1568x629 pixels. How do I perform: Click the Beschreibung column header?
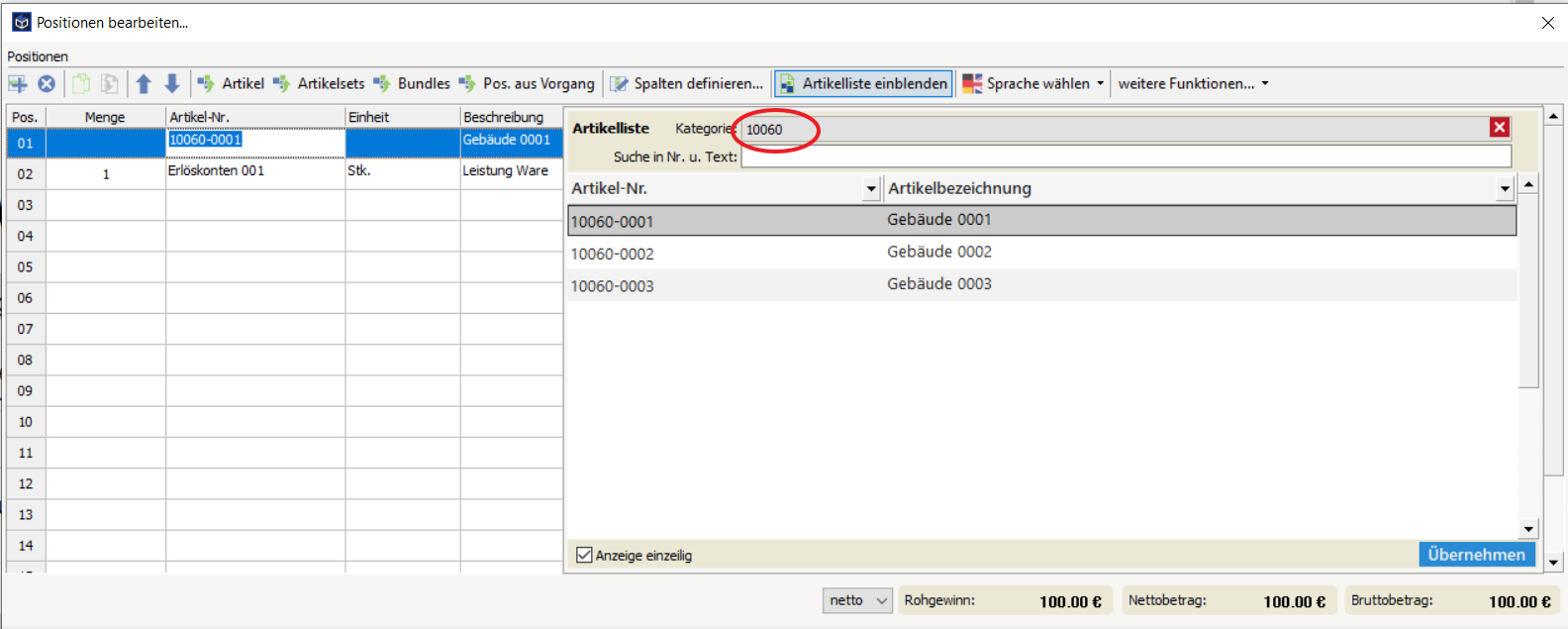coord(511,117)
